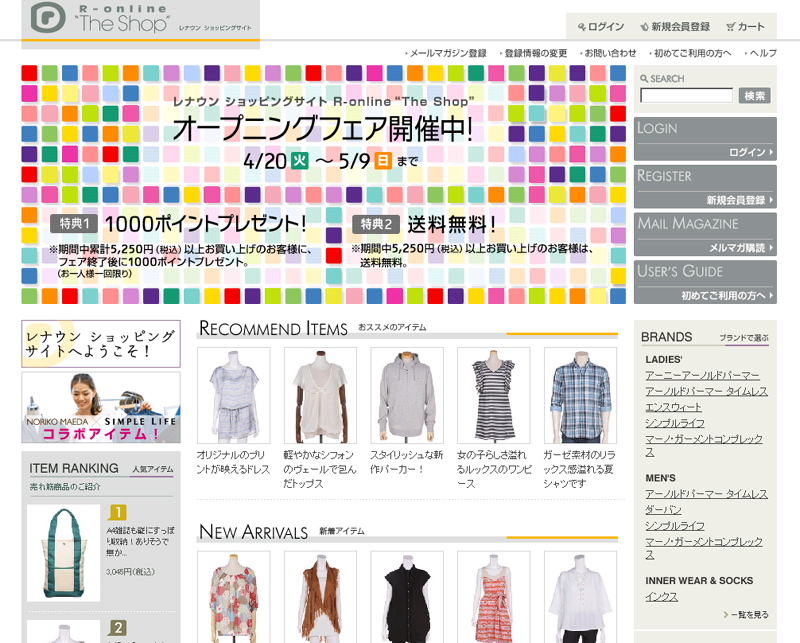Expand full brand list via 一覧を見る
Screen dimensions: 800x643
(746, 614)
